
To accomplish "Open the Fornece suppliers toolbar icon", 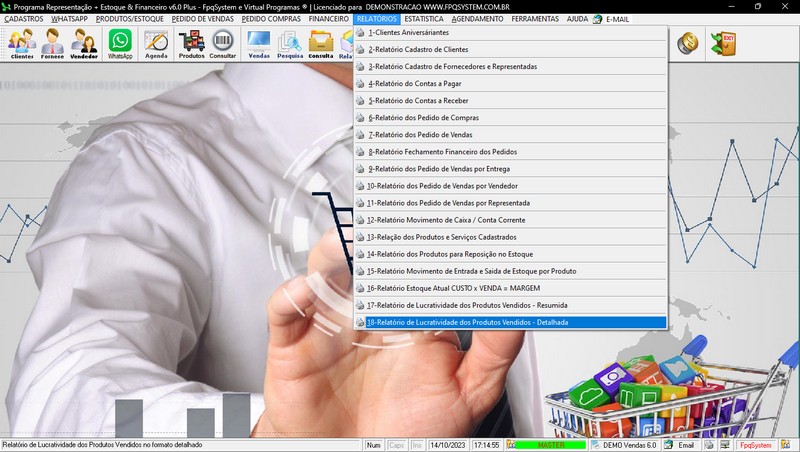I will [x=53, y=43].
